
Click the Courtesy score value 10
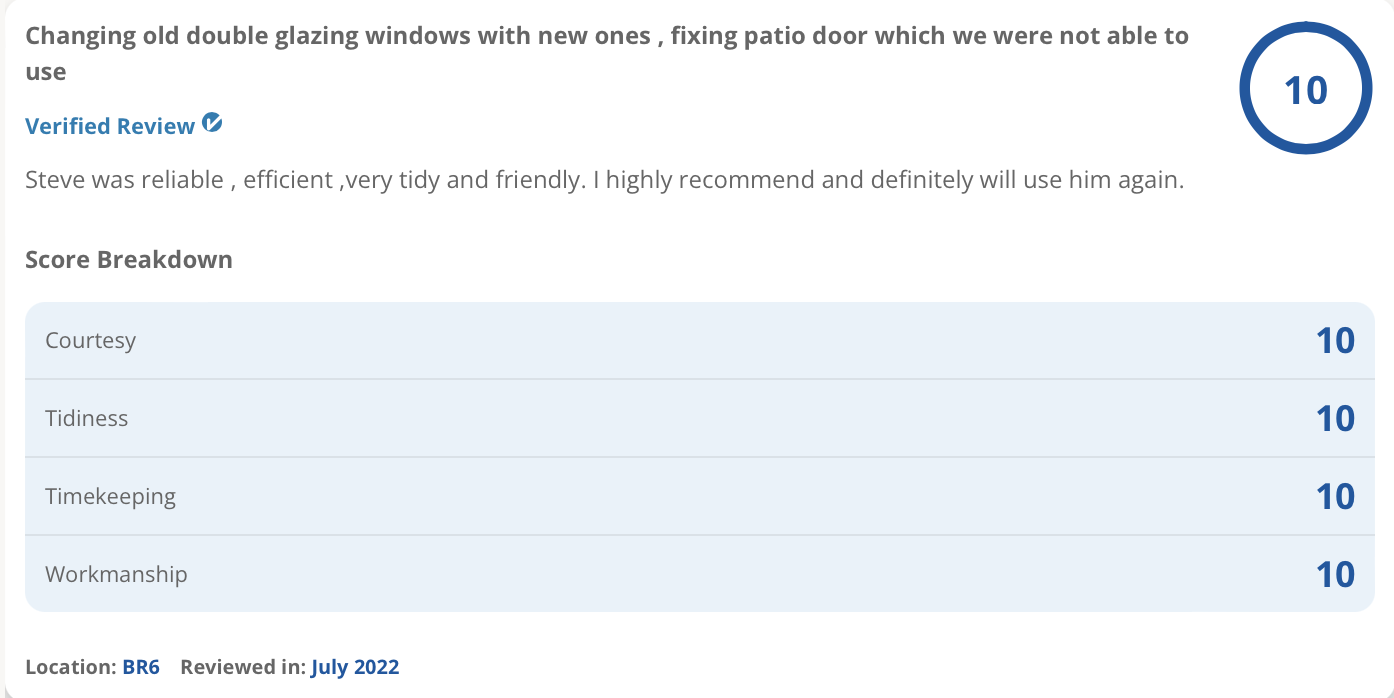(1335, 341)
